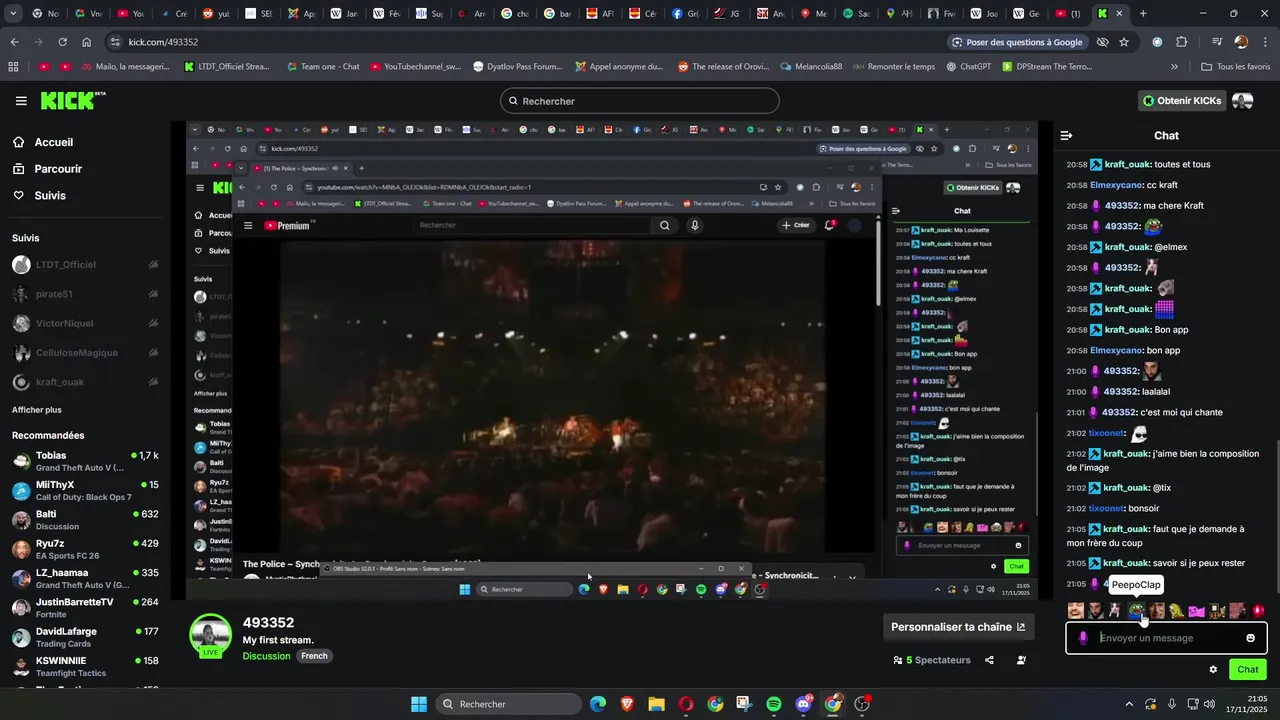Open the taskbar clock showing 21:05
This screenshot has height=720, width=1280.
(1246, 704)
